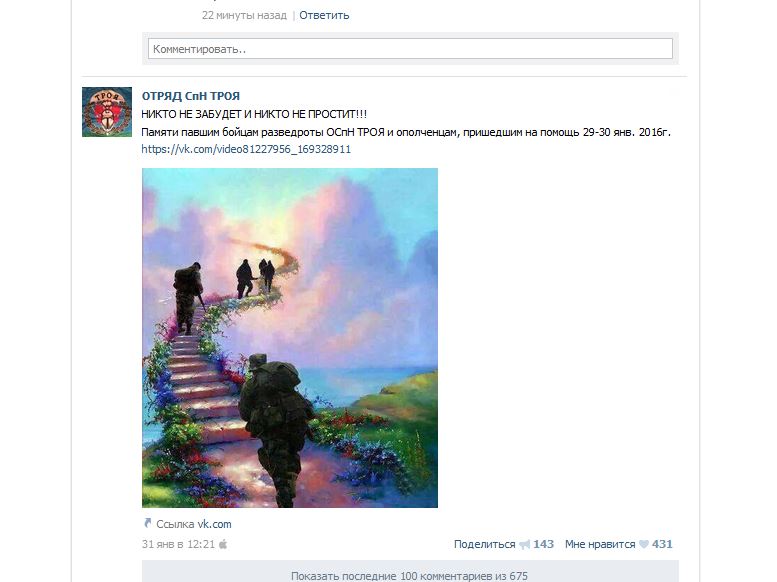Open the vk.com/video81227956_169328911 link
The image size is (777, 582).
pyautogui.click(x=246, y=149)
